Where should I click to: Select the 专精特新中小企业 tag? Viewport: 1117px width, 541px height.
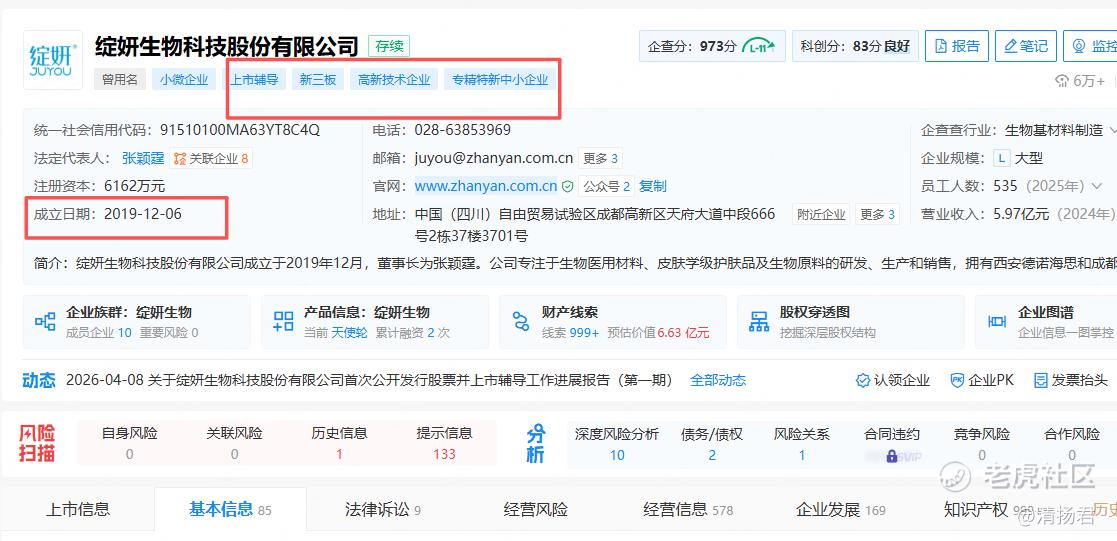[500, 79]
